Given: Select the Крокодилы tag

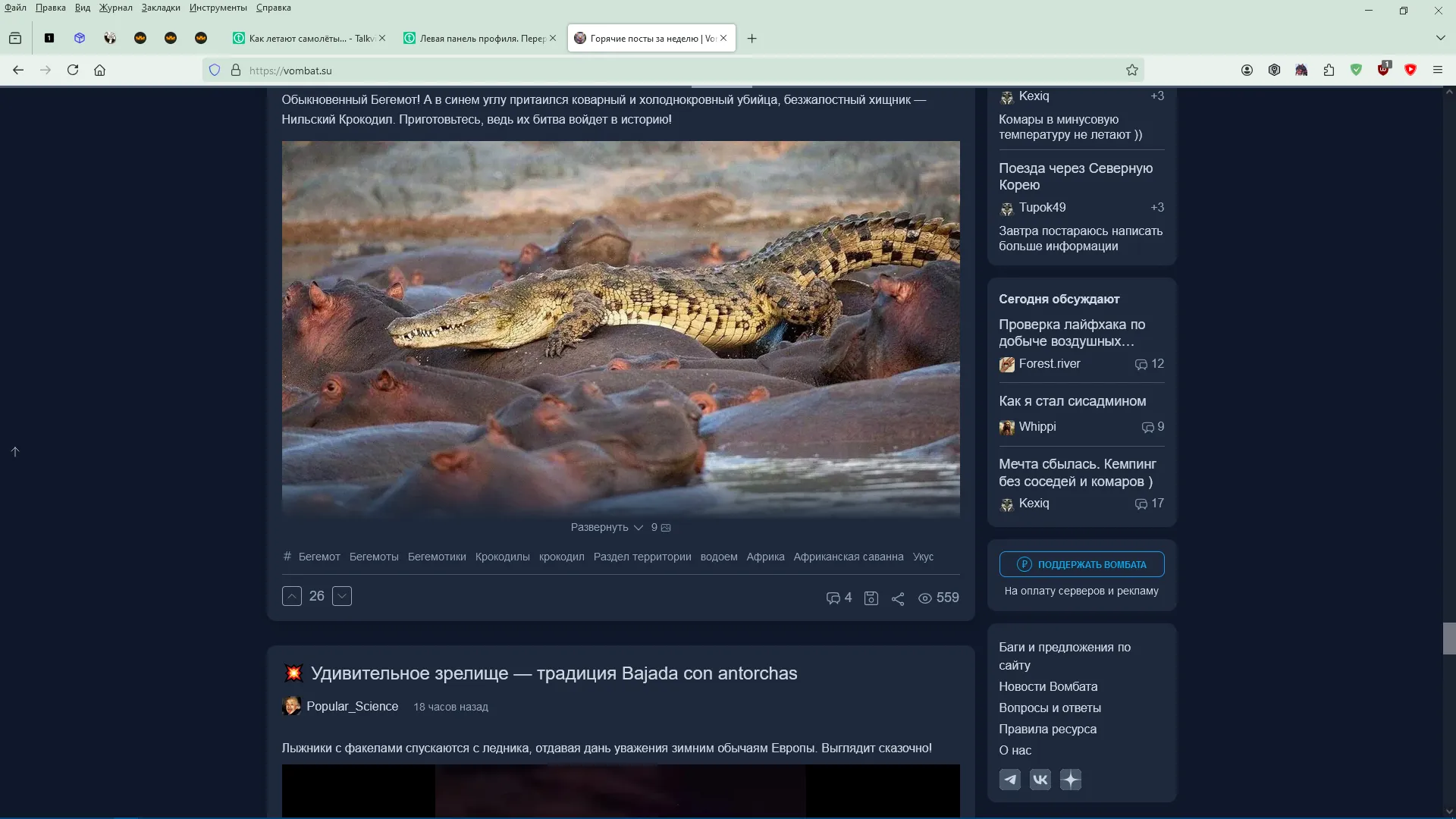Looking at the screenshot, I should [502, 557].
